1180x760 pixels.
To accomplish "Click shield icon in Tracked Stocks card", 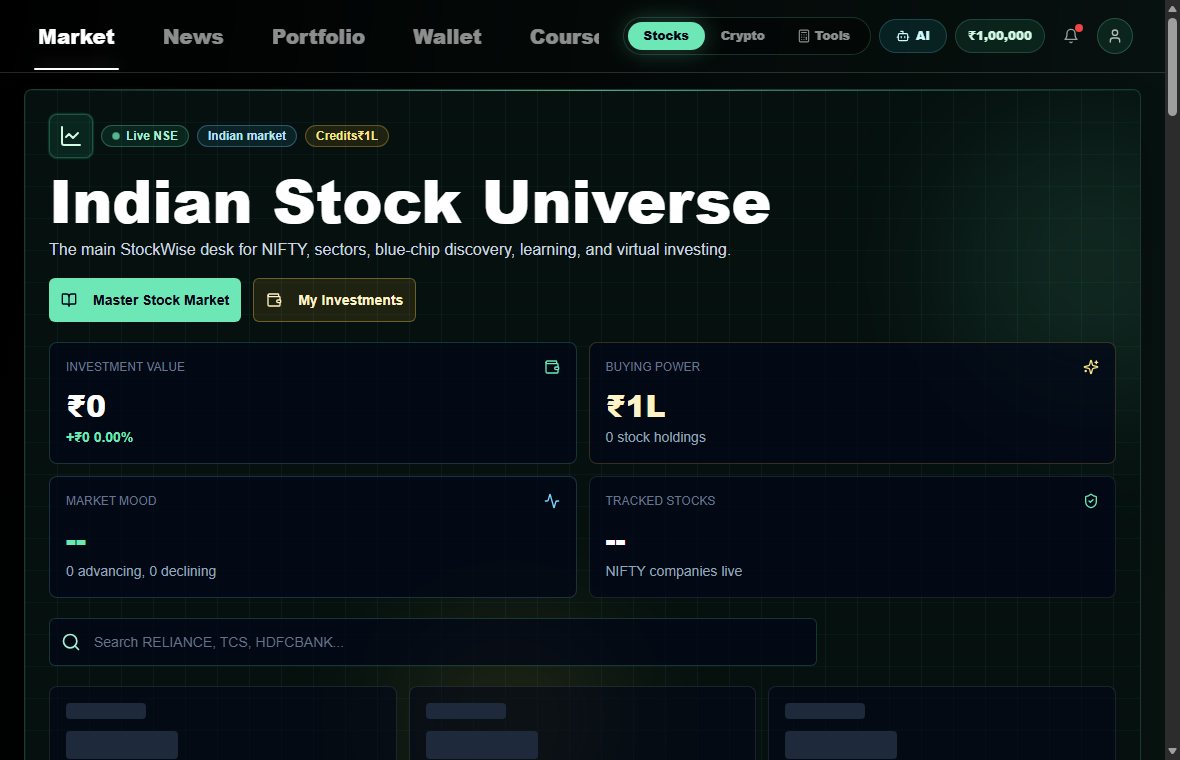I will pos(1090,501).
